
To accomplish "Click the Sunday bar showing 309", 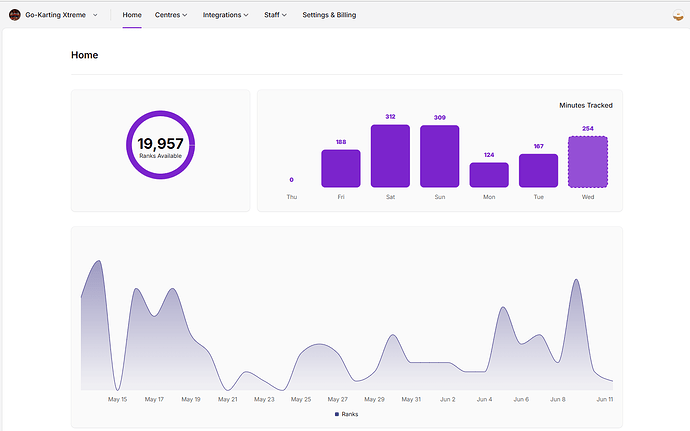I will coord(439,156).
